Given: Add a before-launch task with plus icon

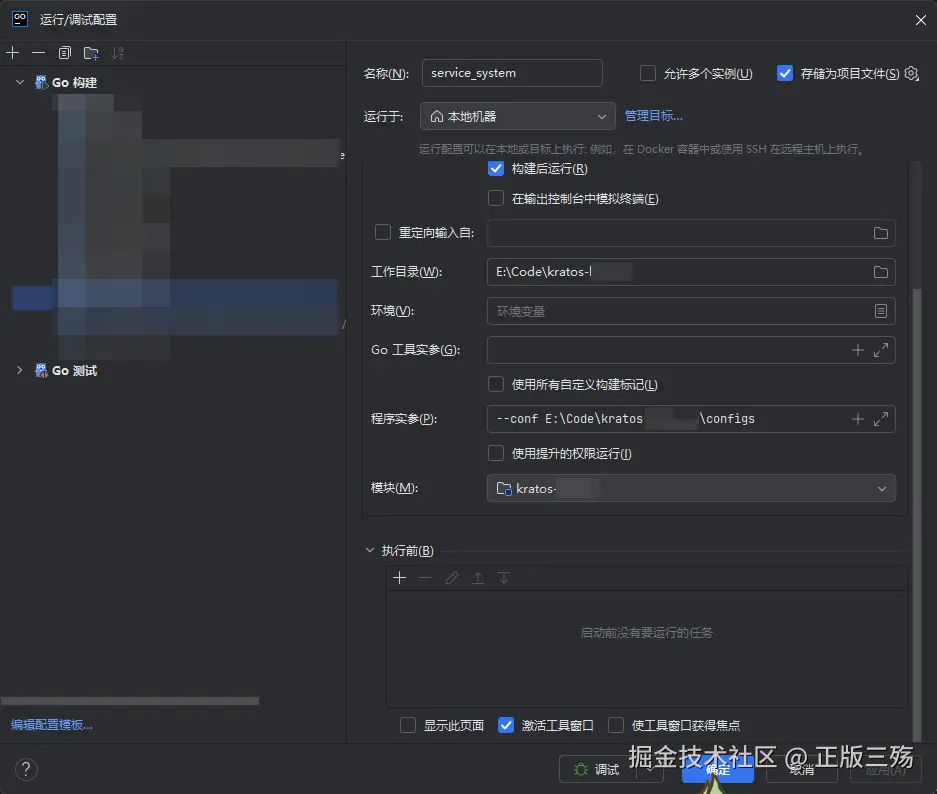Looking at the screenshot, I should point(400,577).
